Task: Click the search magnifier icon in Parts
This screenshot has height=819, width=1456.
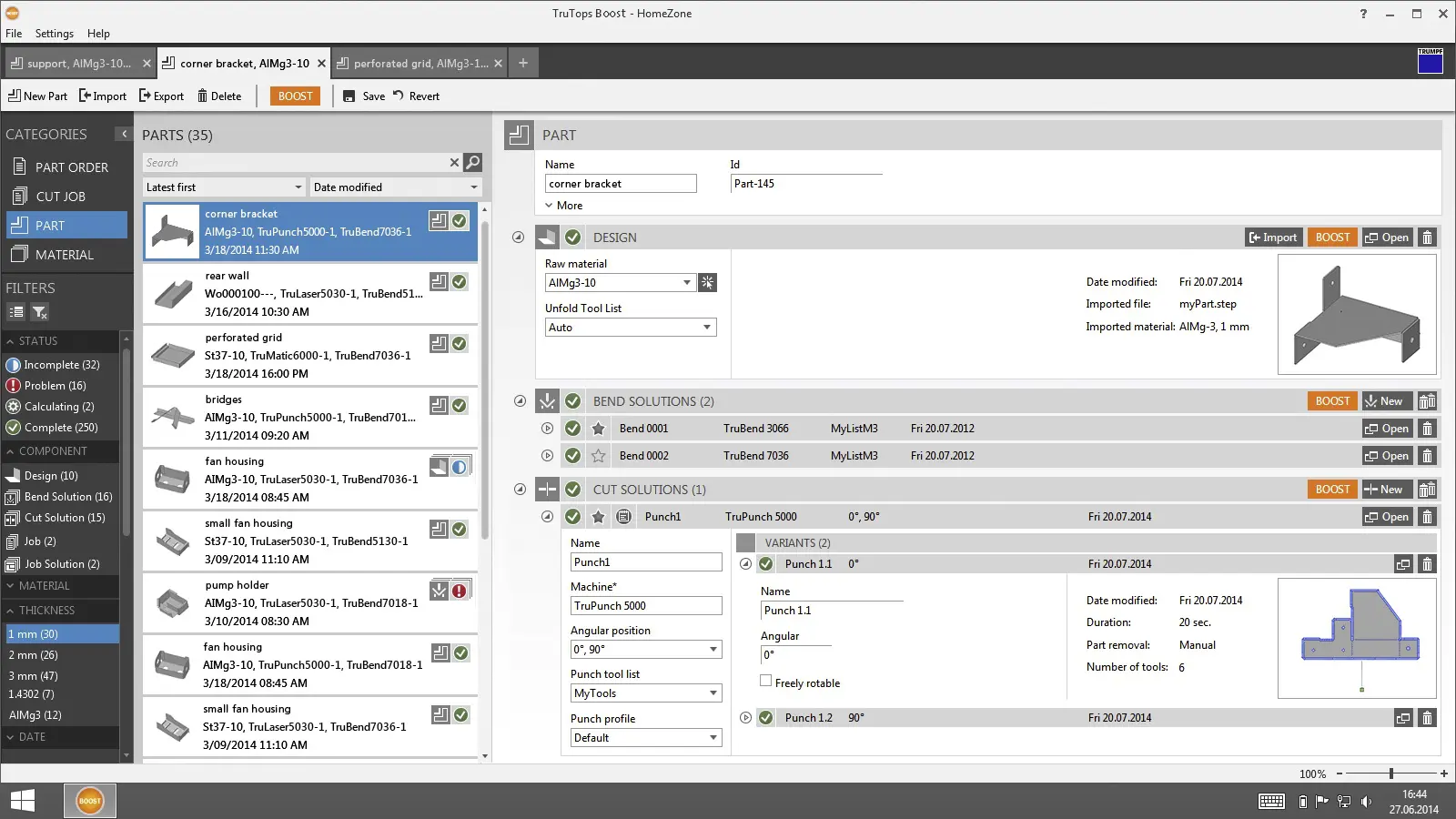Action: pos(472,162)
